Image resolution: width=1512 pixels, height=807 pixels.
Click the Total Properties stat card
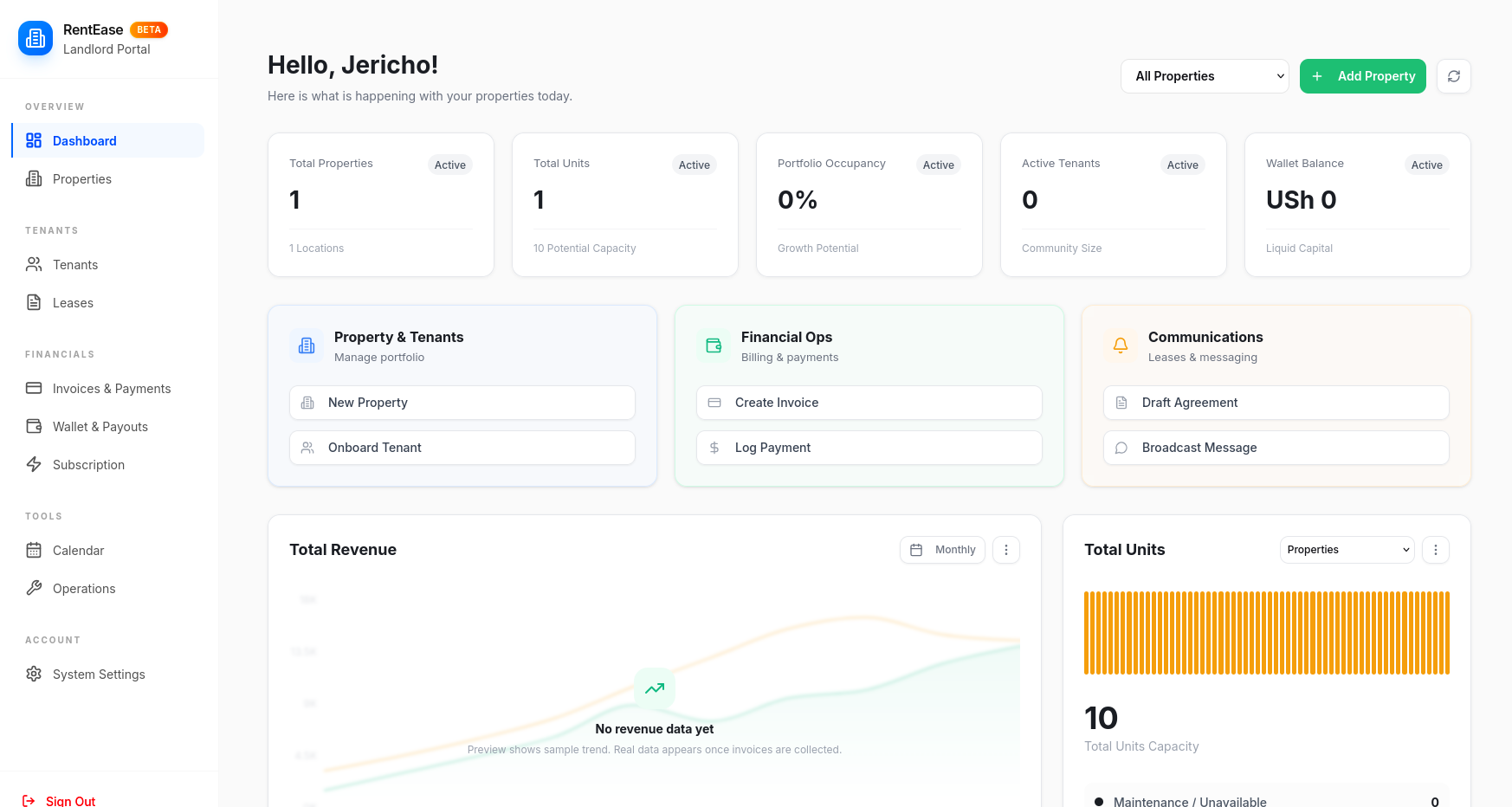point(381,204)
